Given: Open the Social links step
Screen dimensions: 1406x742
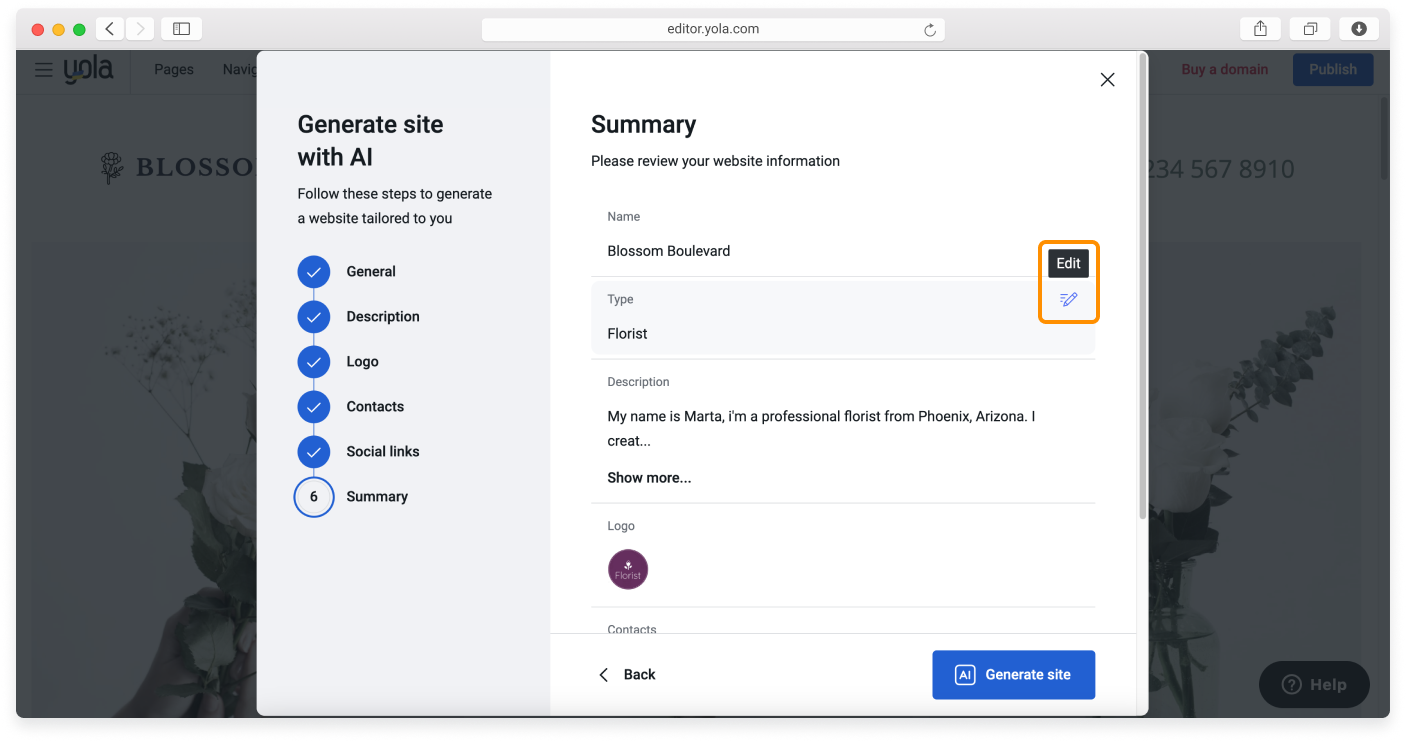Looking at the screenshot, I should [382, 452].
